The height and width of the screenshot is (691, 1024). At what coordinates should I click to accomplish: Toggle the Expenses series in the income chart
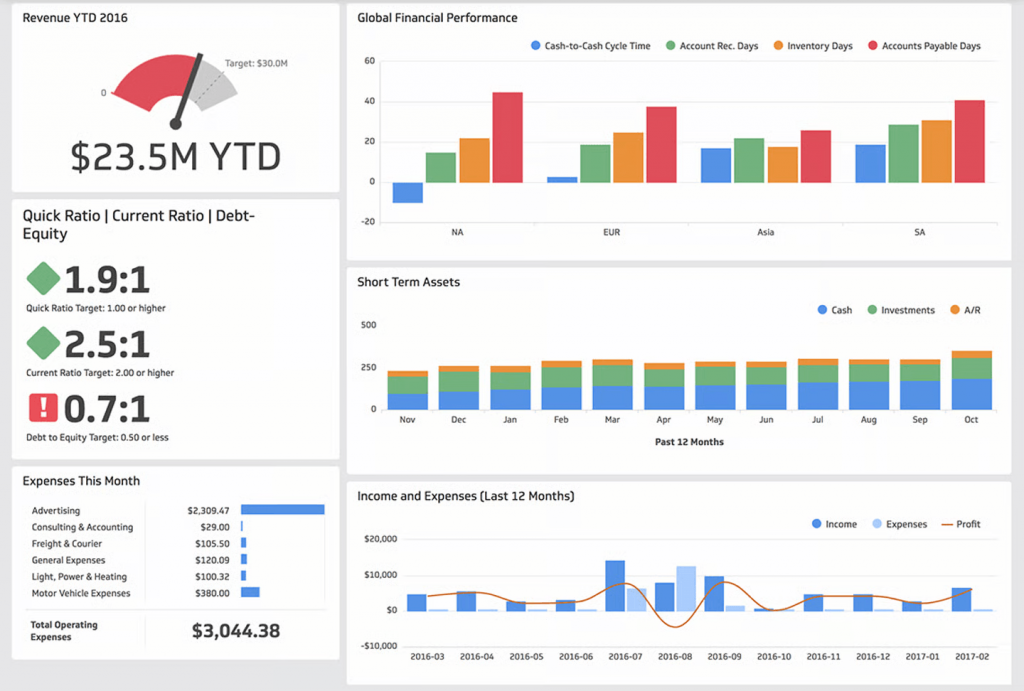(x=876, y=523)
